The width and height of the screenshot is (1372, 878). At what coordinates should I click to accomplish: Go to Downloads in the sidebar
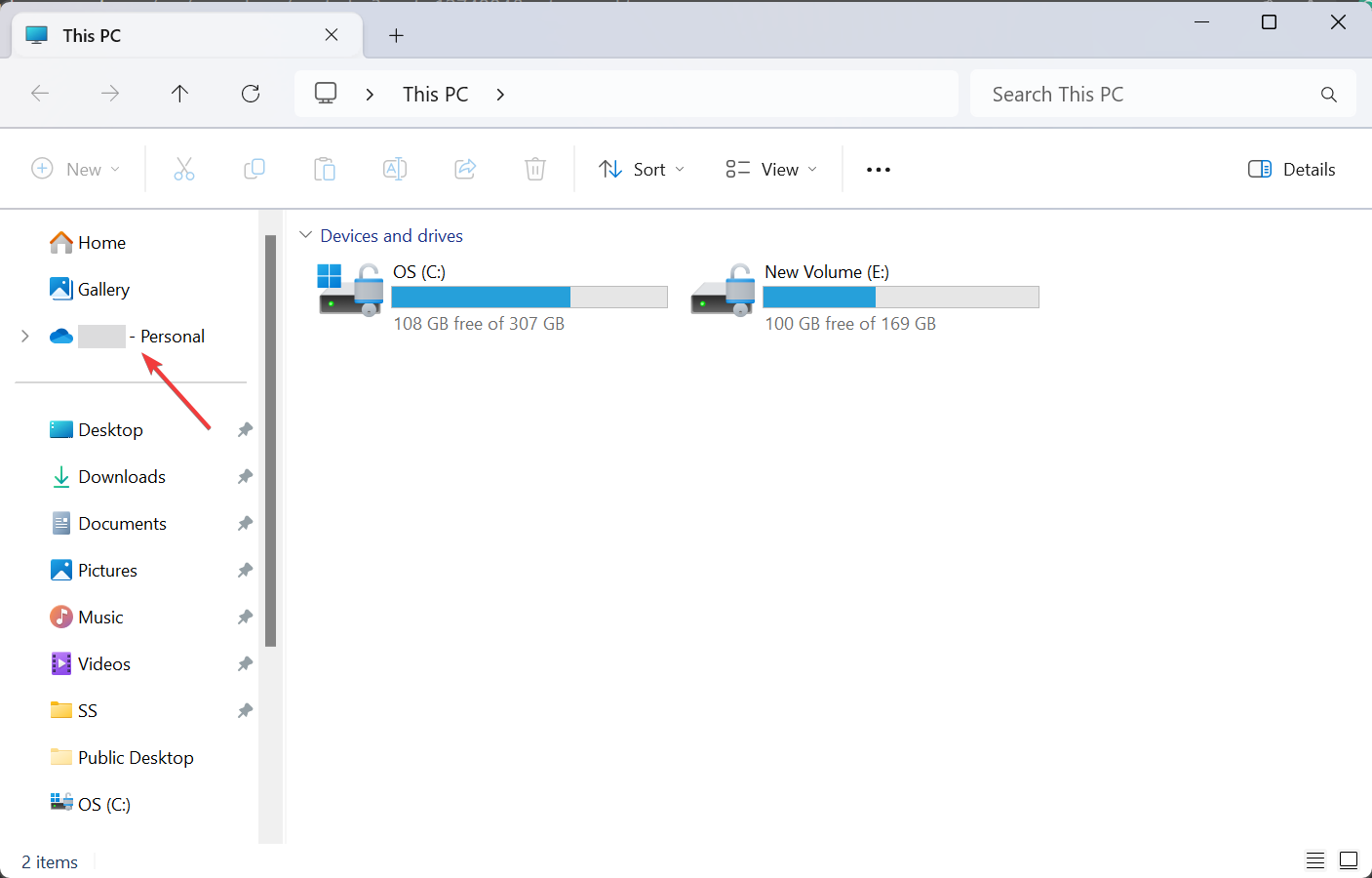[121, 476]
